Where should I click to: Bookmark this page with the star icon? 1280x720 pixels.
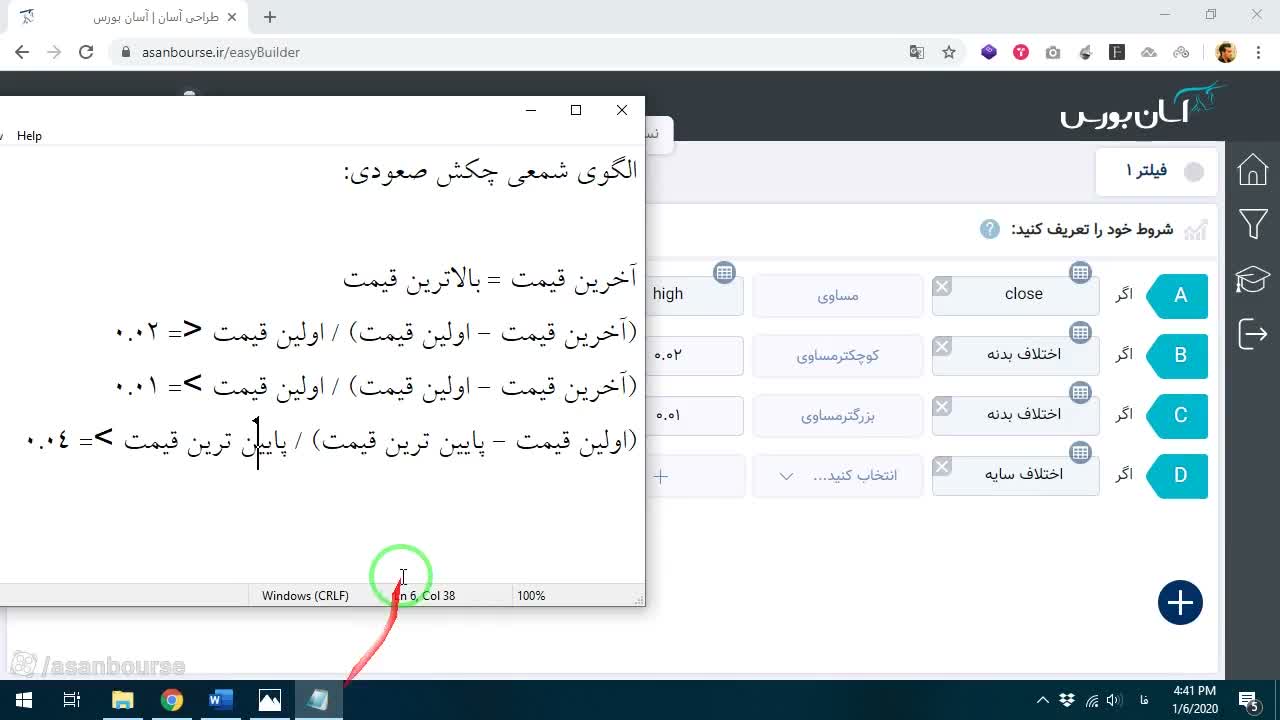pos(949,52)
